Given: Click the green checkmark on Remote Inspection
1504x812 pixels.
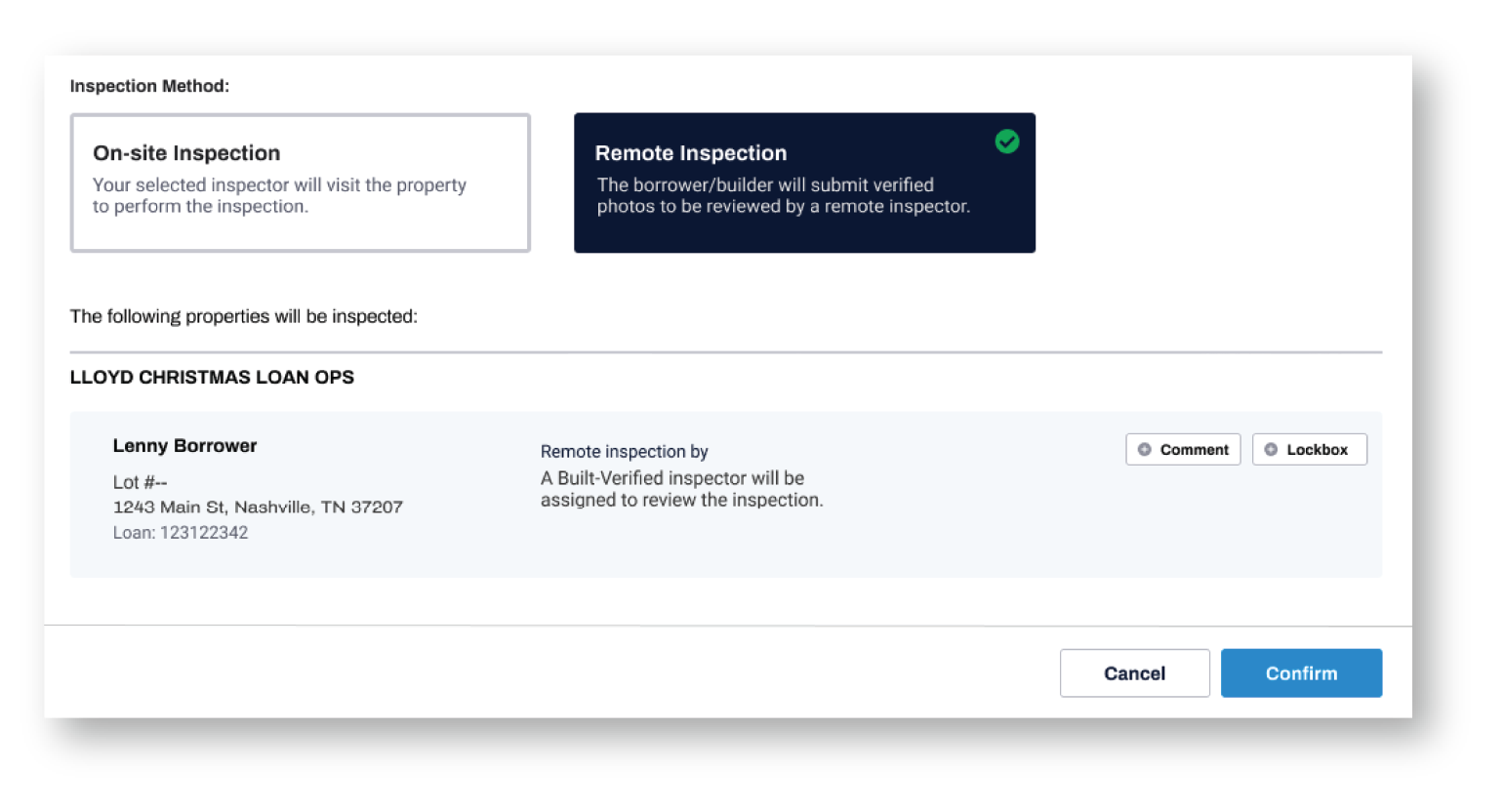Looking at the screenshot, I should 1007,142.
